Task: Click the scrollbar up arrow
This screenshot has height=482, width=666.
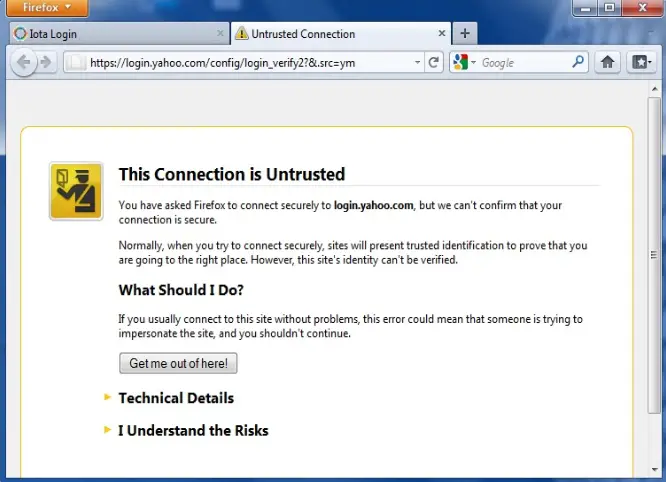Action: 655,89
